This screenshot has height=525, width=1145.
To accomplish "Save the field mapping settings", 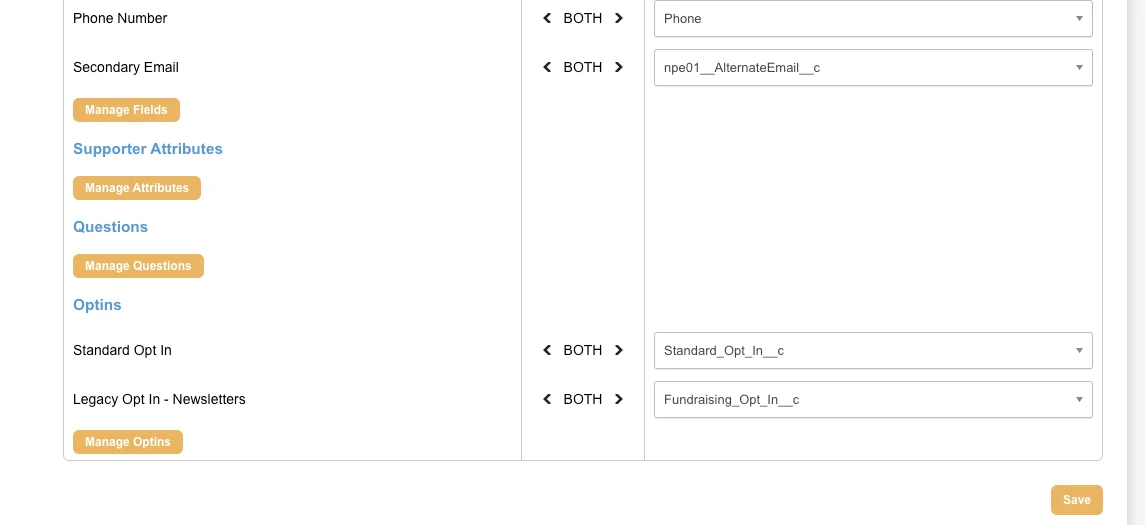I will pos(1076,500).
